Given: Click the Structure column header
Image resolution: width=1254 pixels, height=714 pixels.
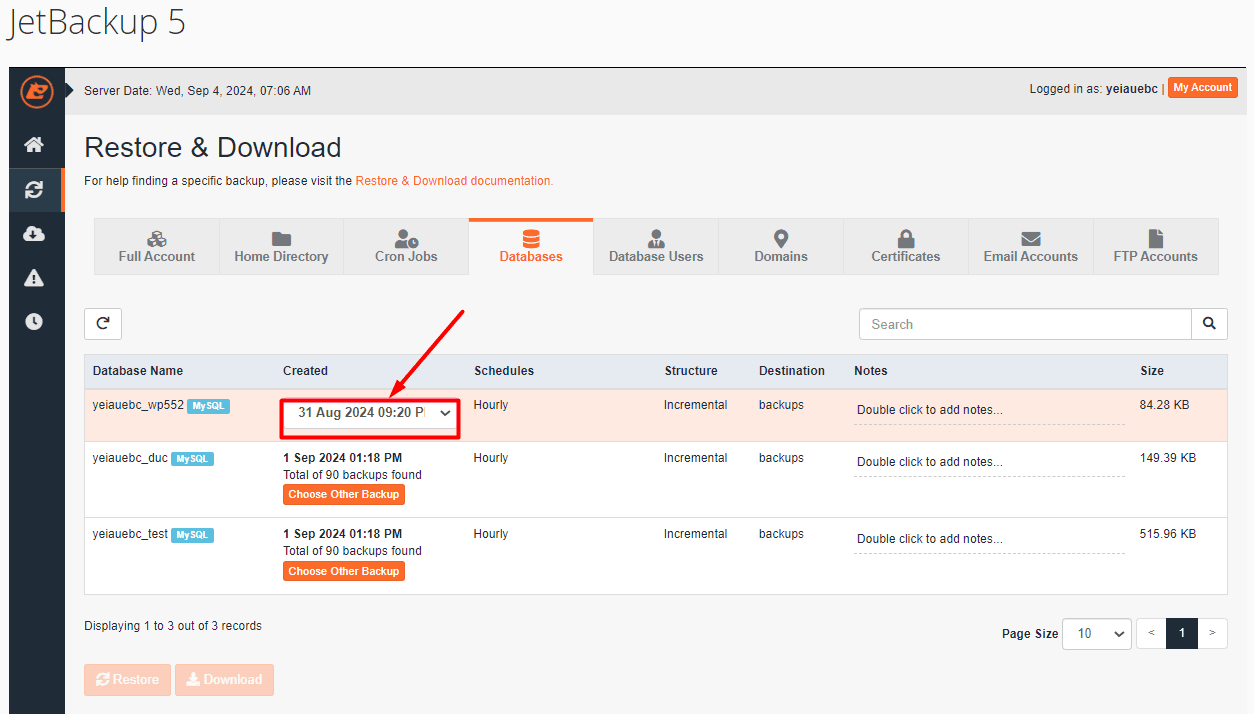Looking at the screenshot, I should coord(691,371).
